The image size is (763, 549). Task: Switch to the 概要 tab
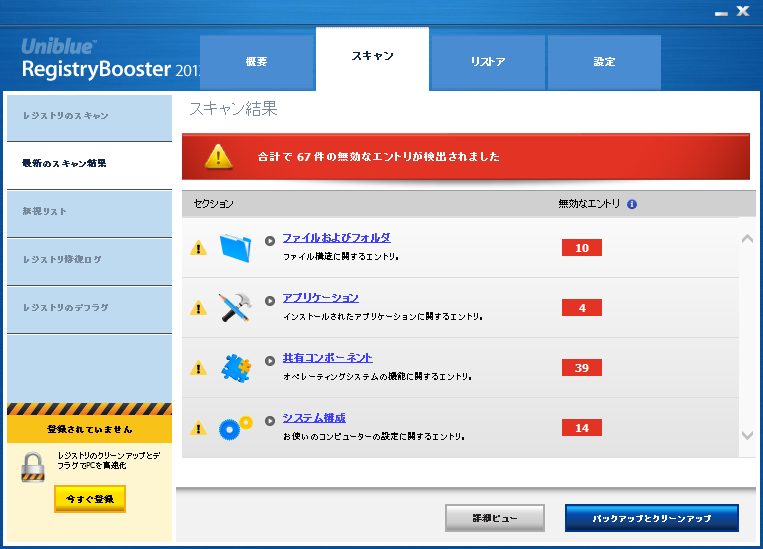pos(257,62)
